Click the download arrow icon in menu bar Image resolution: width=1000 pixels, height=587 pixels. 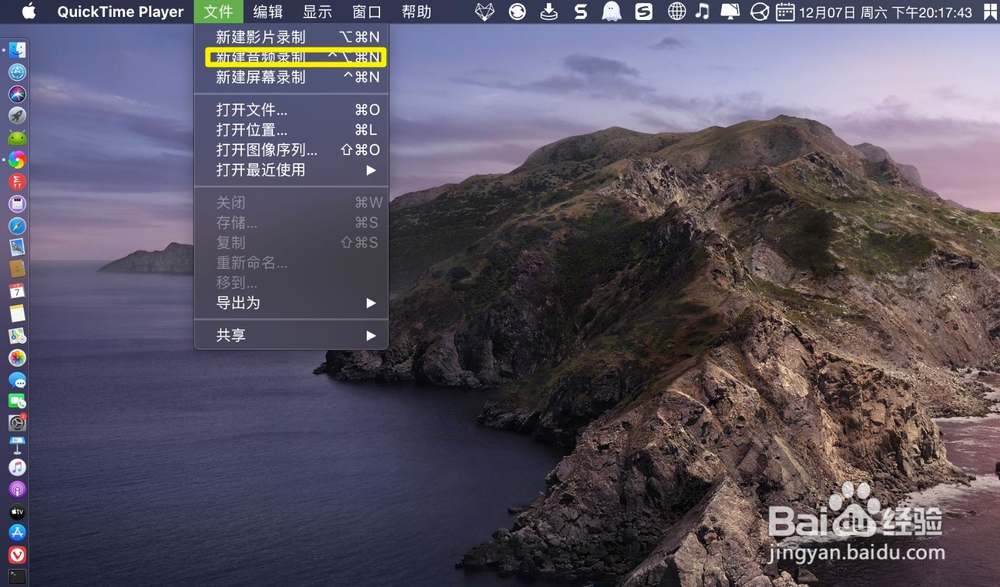pos(549,12)
